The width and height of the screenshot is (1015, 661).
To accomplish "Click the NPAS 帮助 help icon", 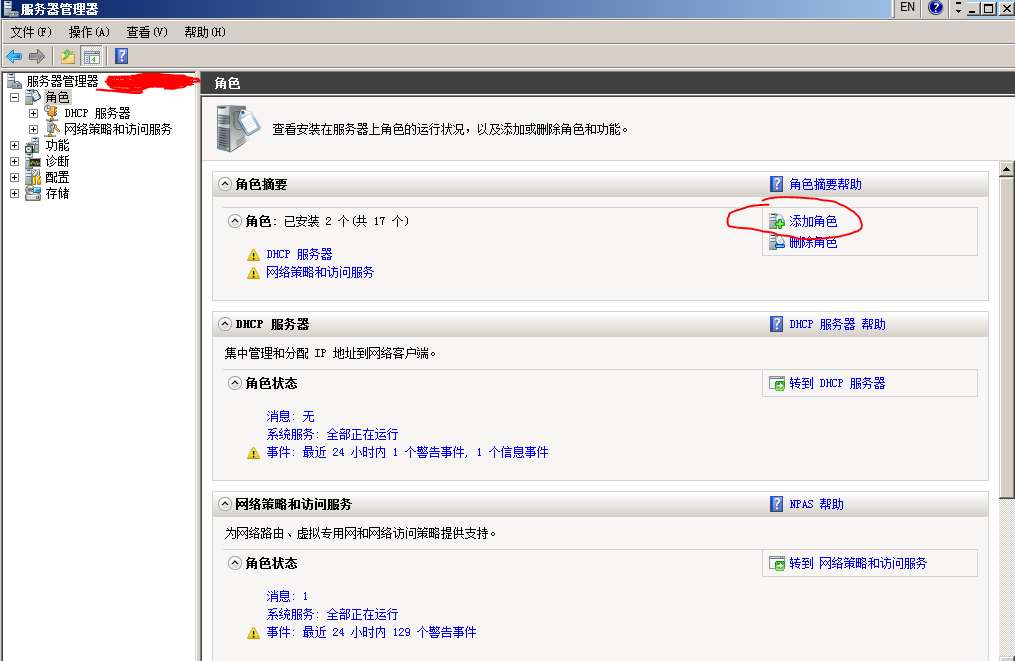I will click(x=777, y=504).
